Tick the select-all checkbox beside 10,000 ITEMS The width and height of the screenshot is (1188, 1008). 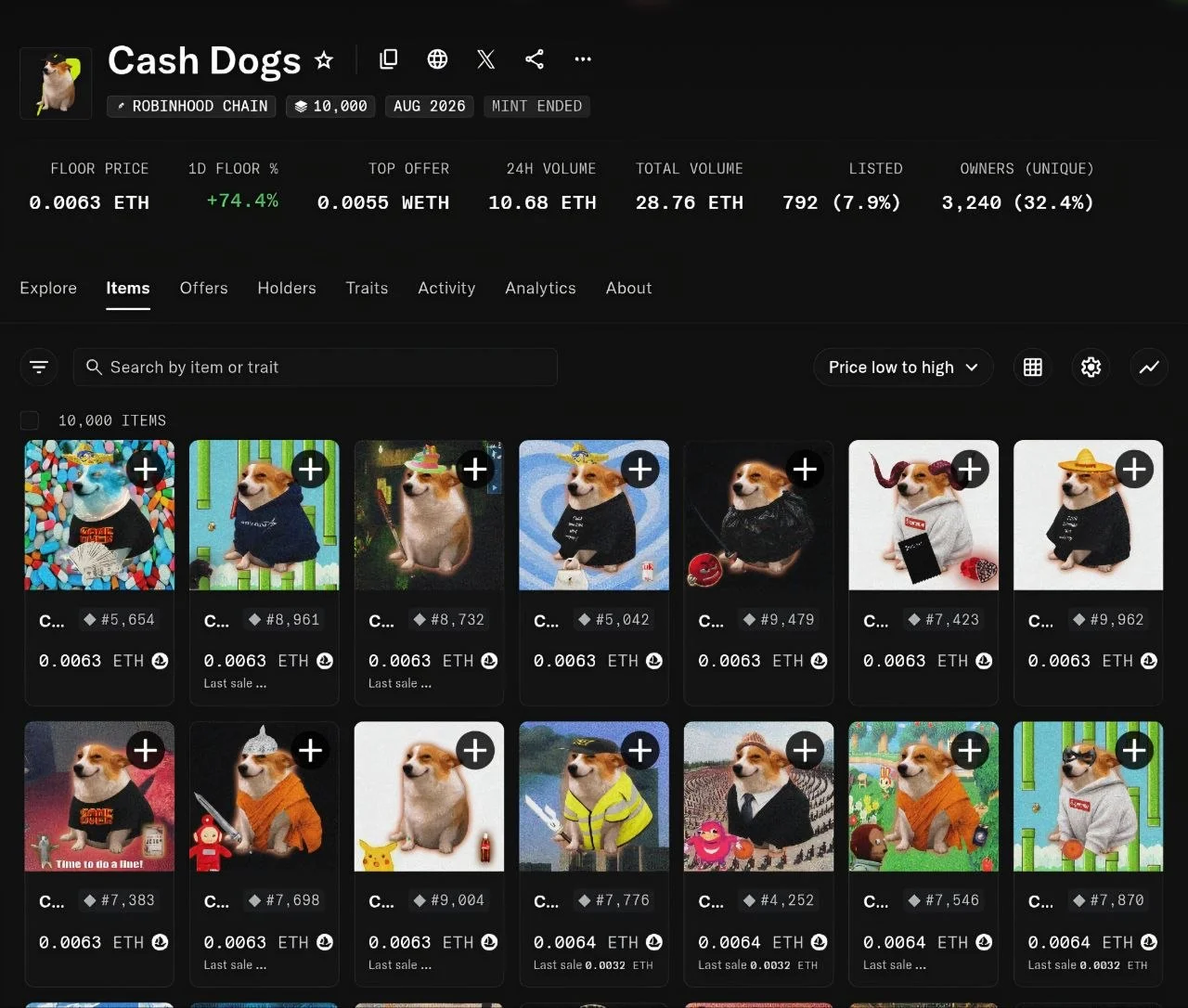(x=30, y=420)
